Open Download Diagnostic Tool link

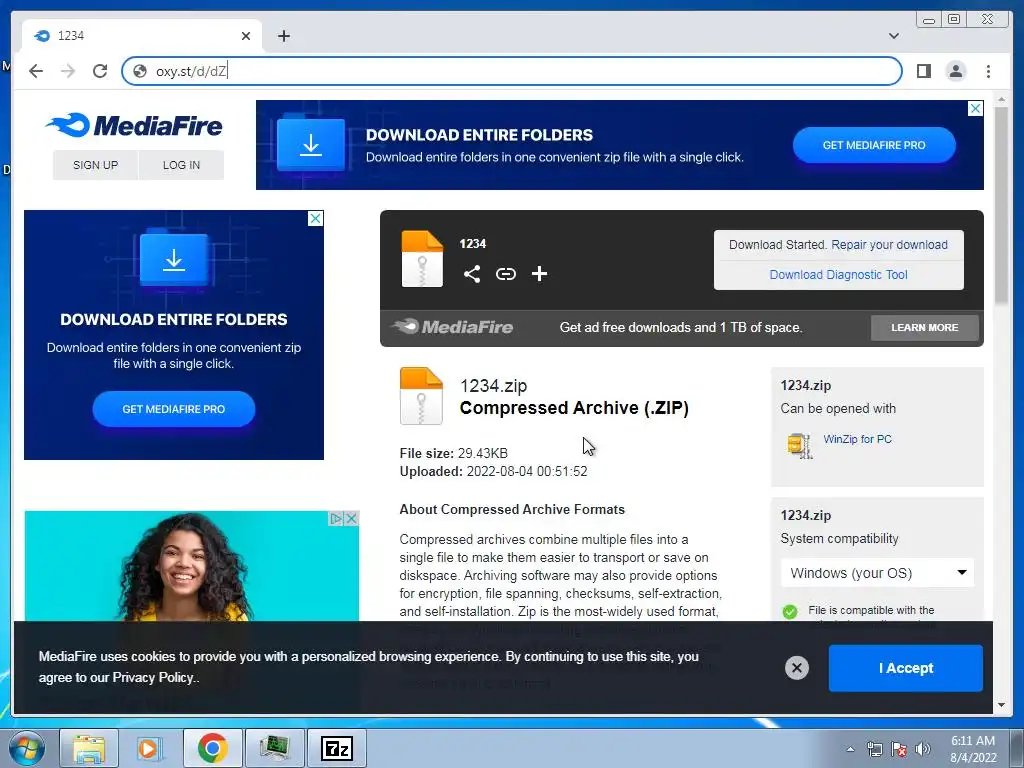tap(838, 275)
